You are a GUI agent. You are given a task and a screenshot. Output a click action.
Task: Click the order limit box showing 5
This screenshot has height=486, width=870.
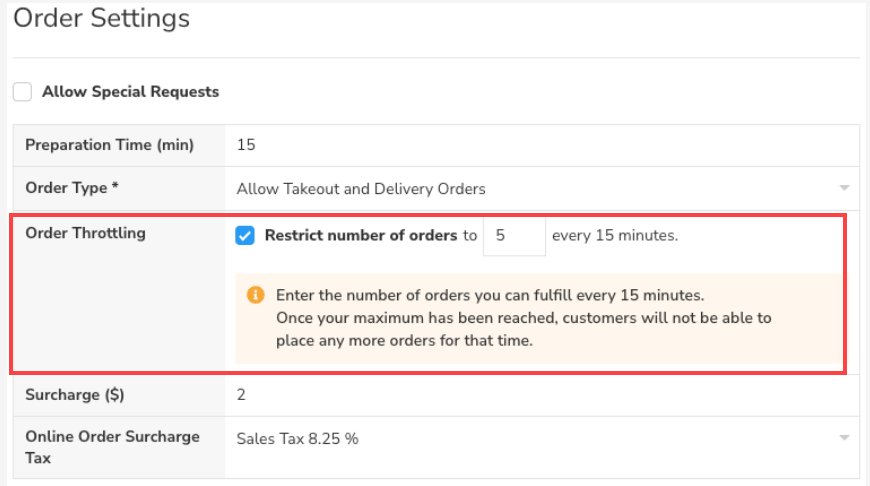click(513, 236)
